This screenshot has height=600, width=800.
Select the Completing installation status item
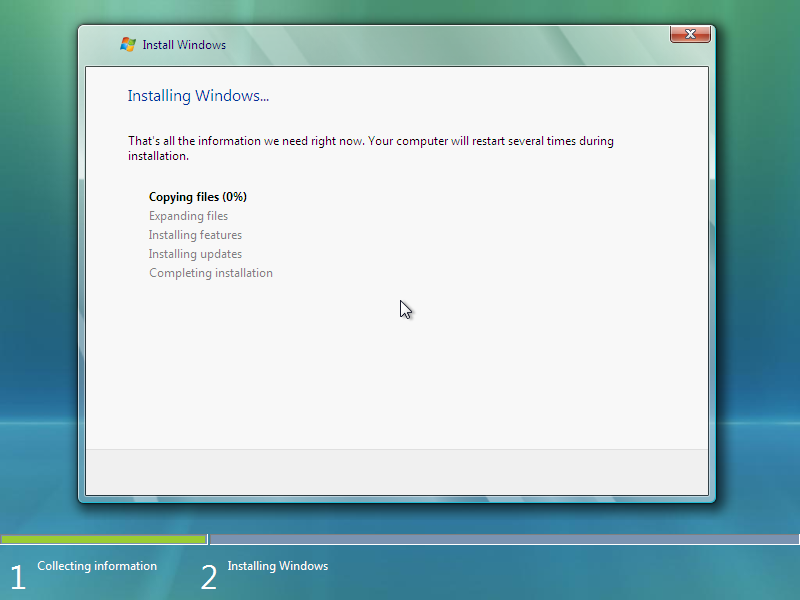tap(211, 272)
